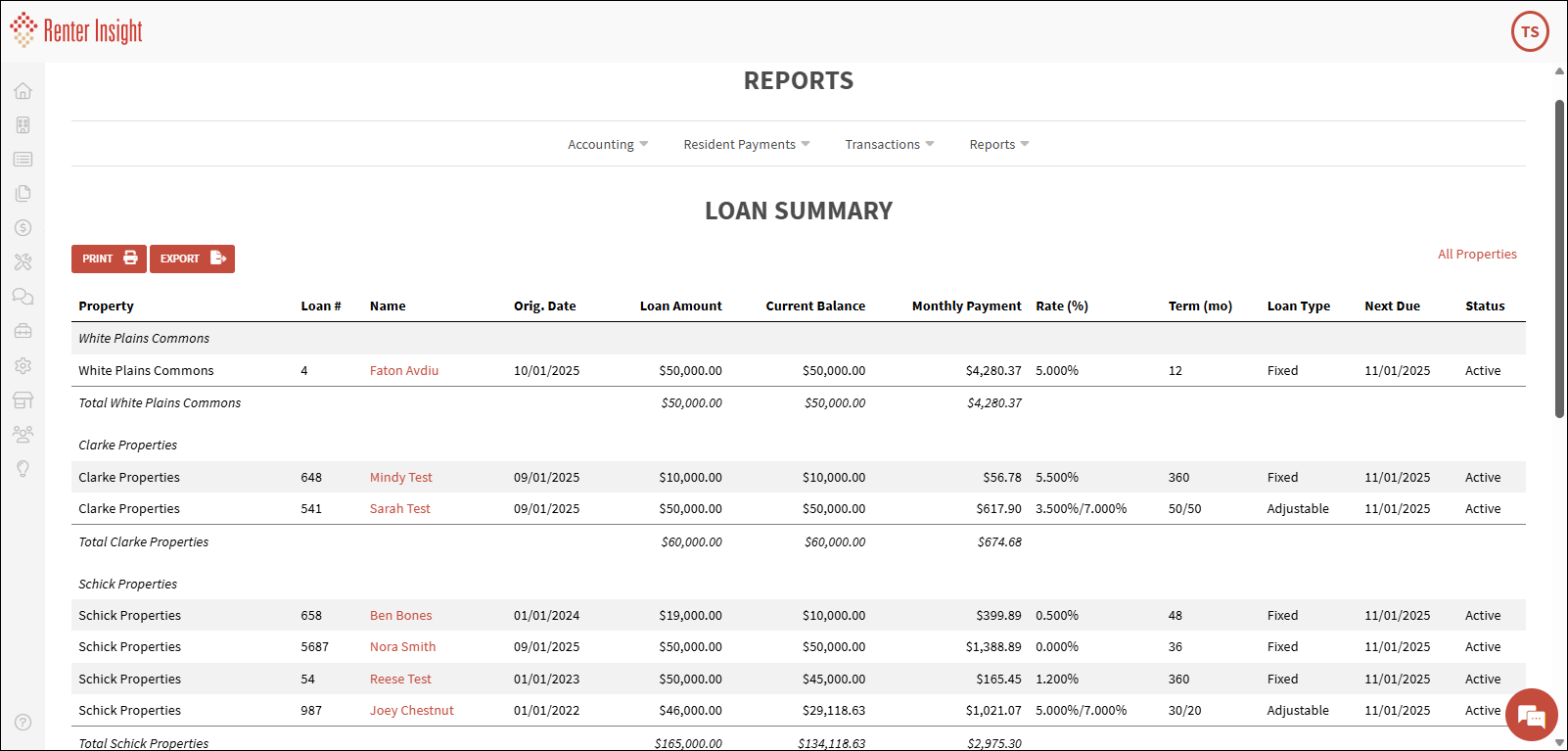Open the Joey Chestnut loan link
The height and width of the screenshot is (751, 1568).
[411, 711]
